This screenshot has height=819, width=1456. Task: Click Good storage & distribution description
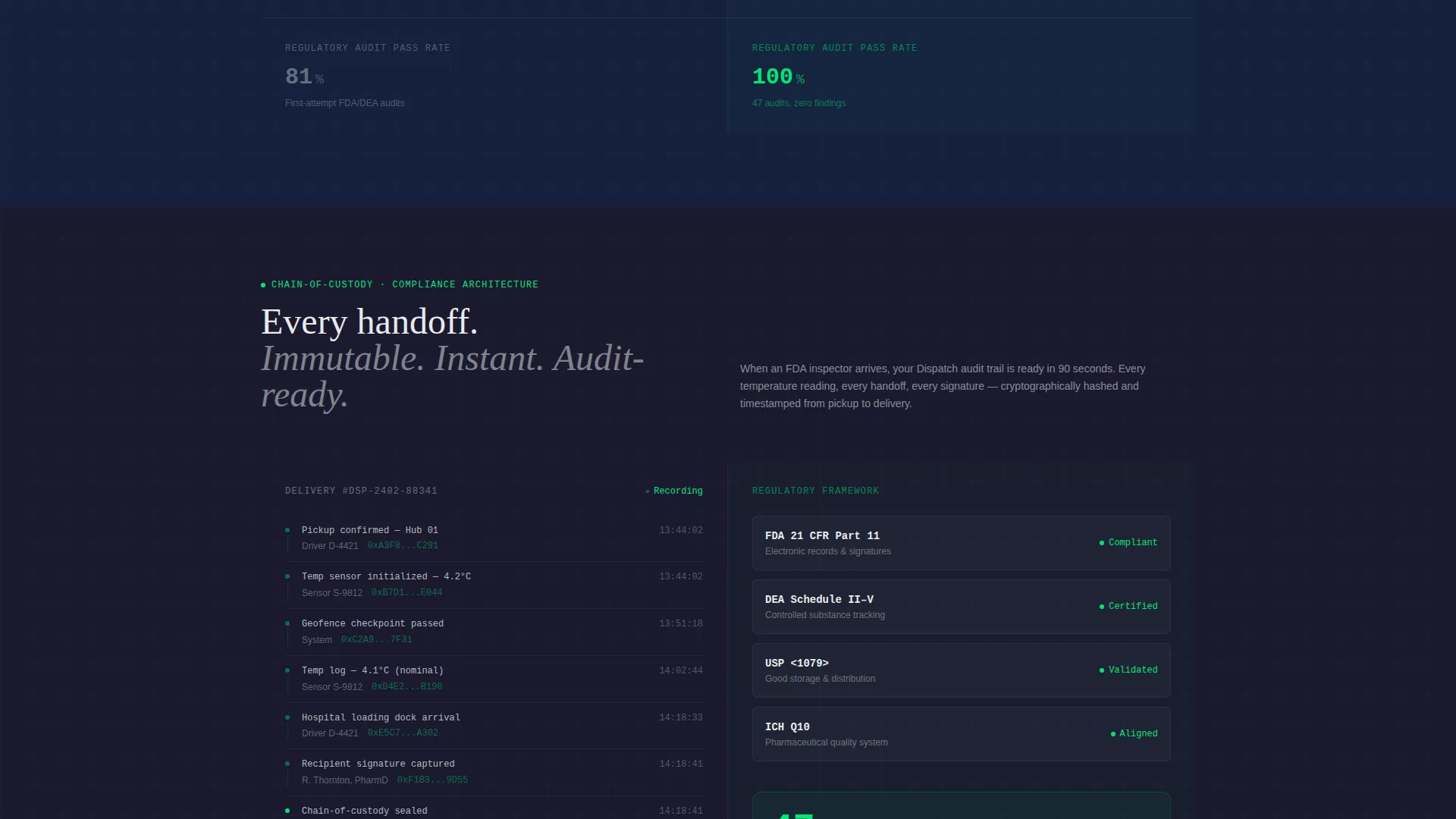coord(820,679)
